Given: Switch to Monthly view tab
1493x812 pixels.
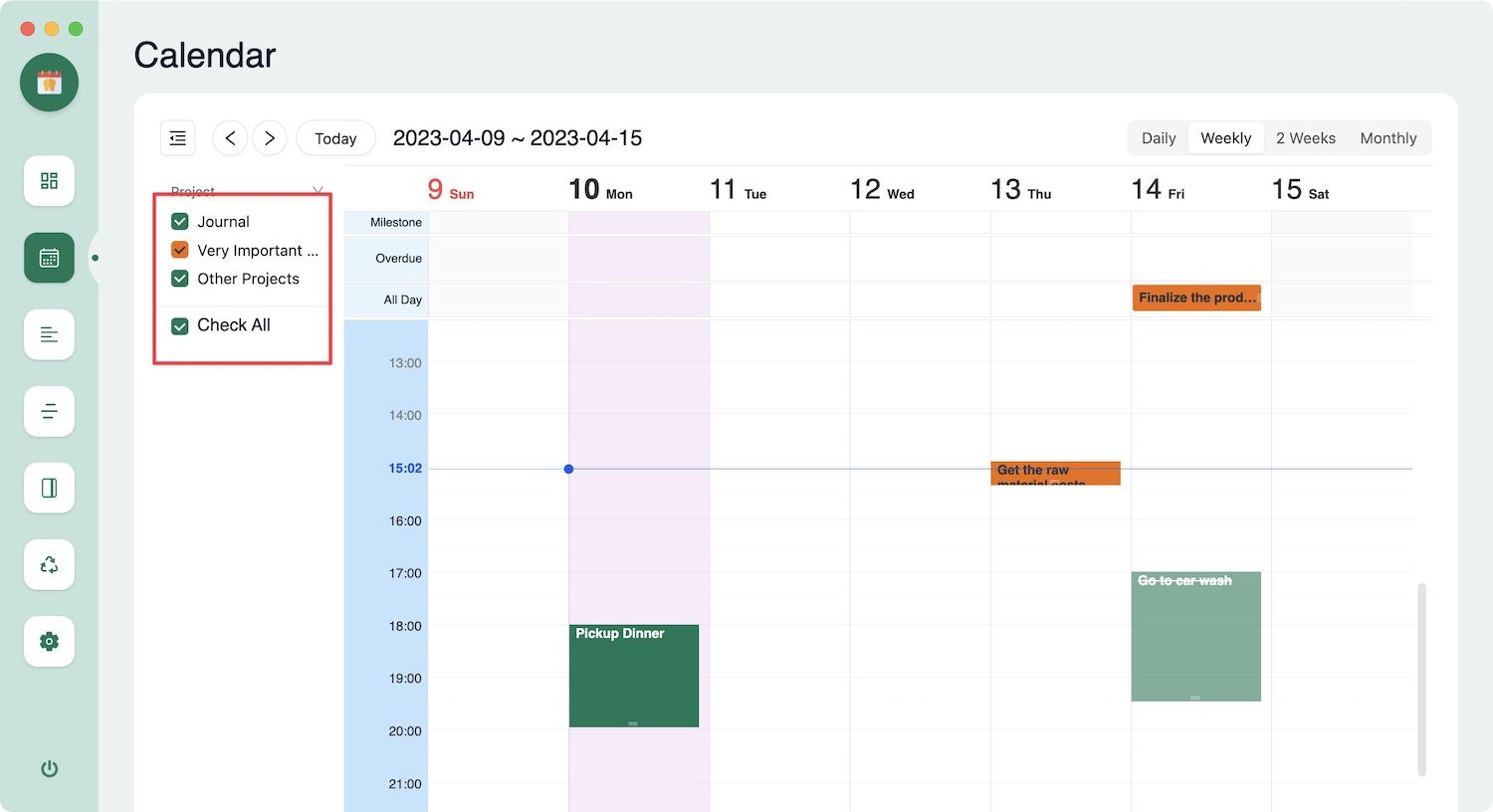Looking at the screenshot, I should pyautogui.click(x=1387, y=138).
